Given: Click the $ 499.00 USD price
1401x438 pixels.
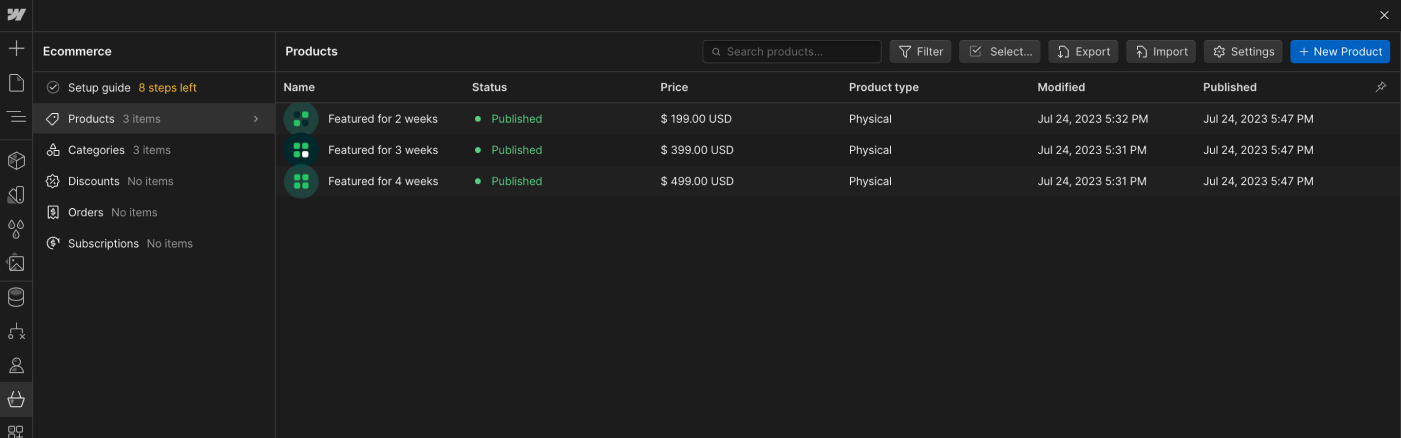Looking at the screenshot, I should (697, 181).
